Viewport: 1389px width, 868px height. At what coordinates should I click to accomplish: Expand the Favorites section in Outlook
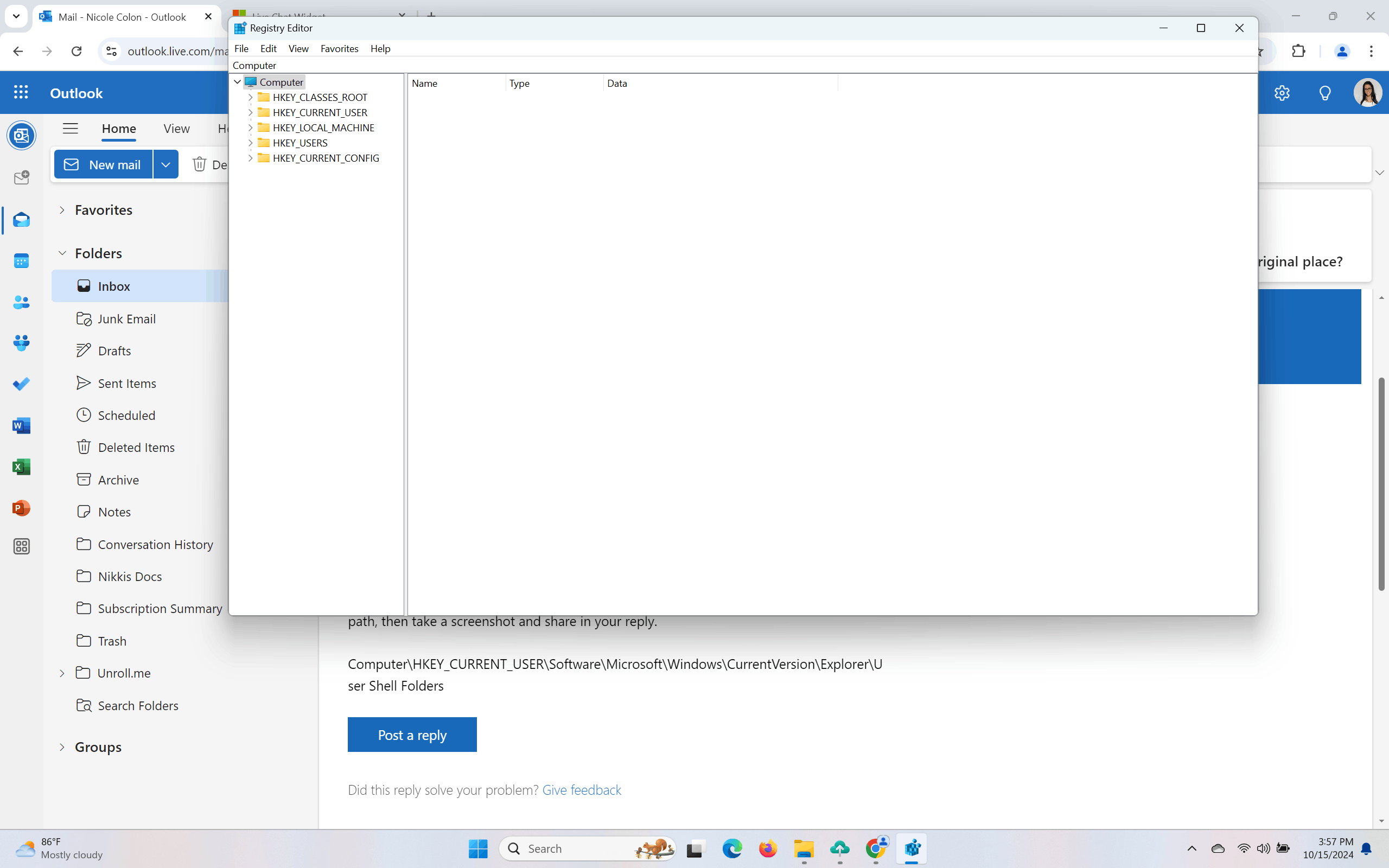click(62, 210)
